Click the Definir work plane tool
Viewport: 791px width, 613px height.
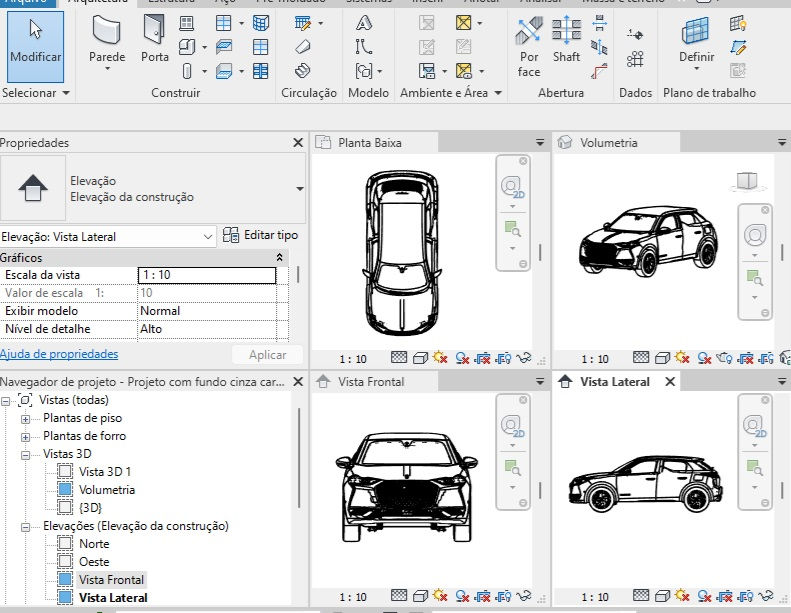(x=696, y=43)
